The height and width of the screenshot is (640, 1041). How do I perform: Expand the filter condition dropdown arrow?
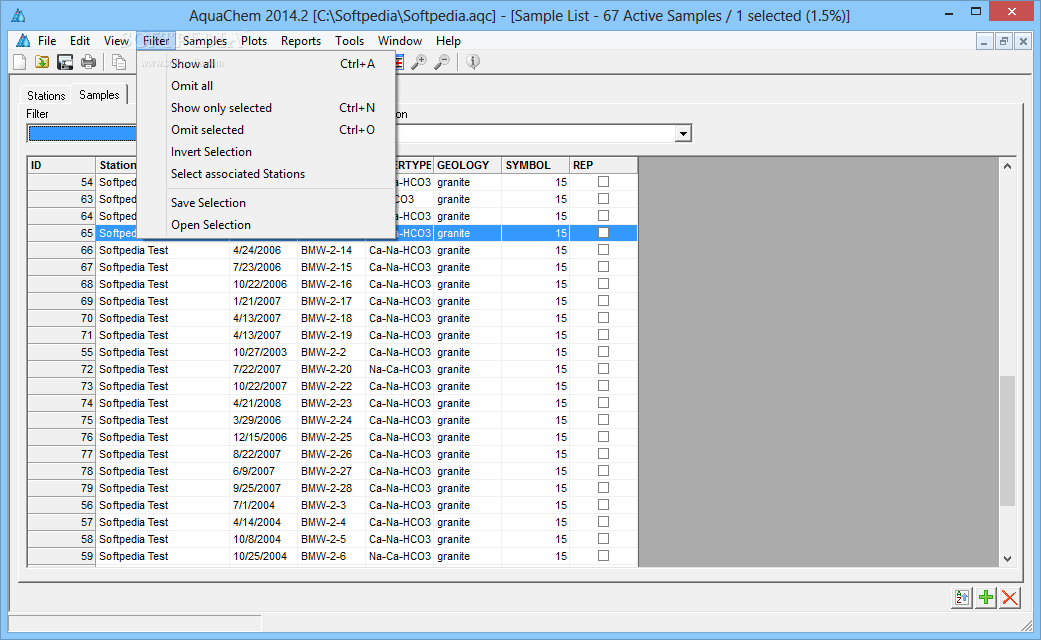point(683,133)
